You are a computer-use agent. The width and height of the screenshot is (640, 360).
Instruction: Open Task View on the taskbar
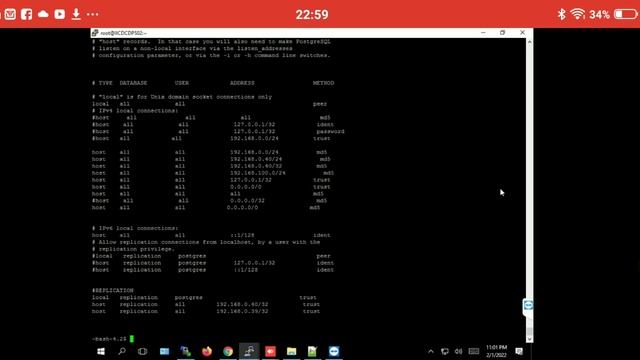(x=142, y=351)
